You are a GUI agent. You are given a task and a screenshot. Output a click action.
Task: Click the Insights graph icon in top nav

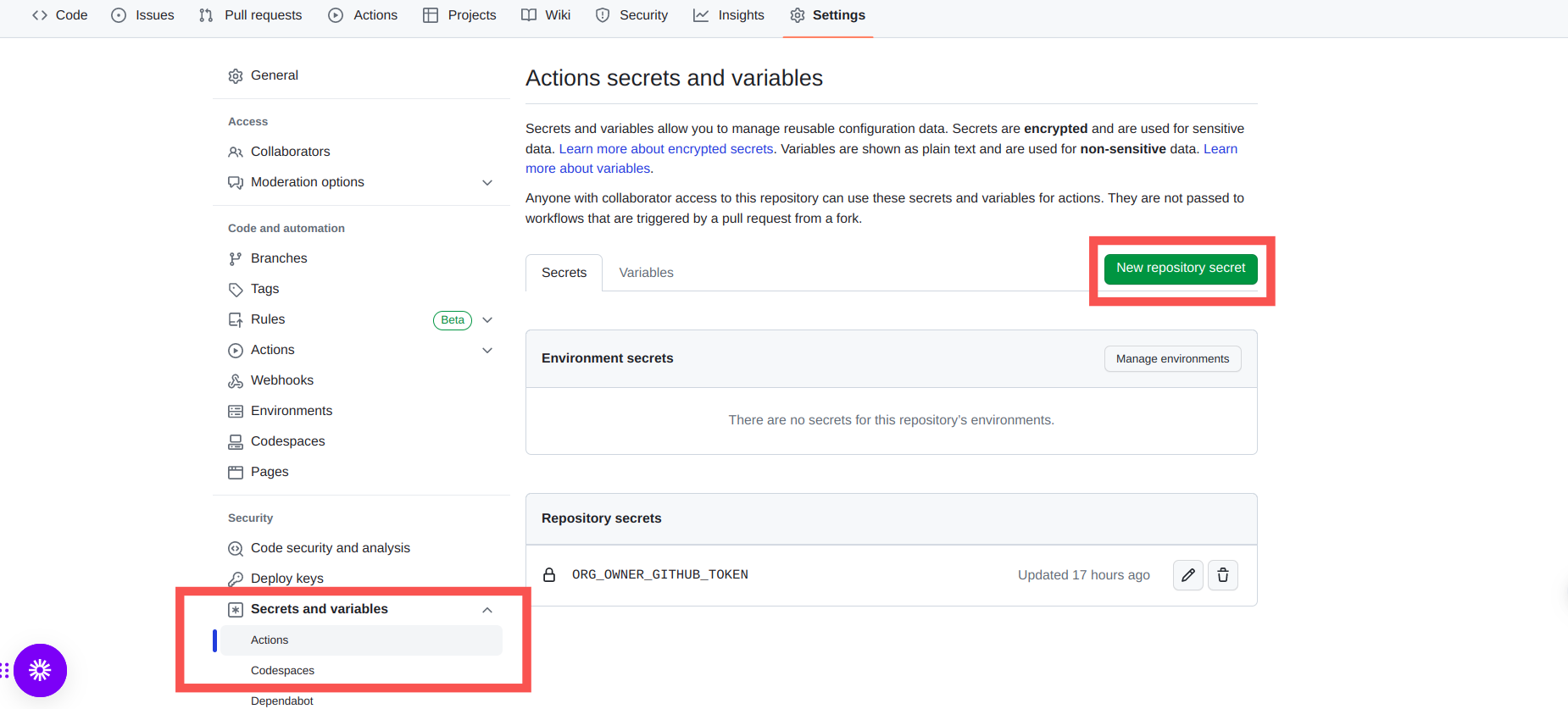(x=701, y=15)
